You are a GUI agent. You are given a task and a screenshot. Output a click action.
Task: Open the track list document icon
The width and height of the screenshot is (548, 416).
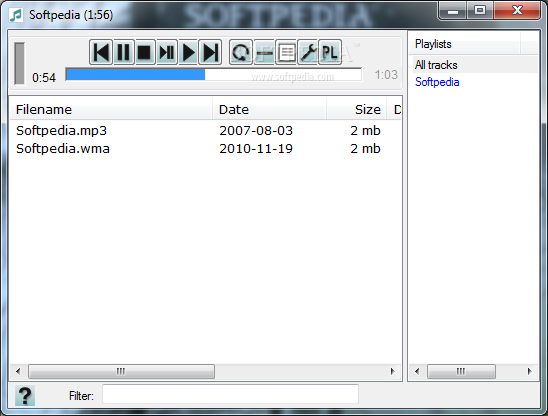pos(286,52)
